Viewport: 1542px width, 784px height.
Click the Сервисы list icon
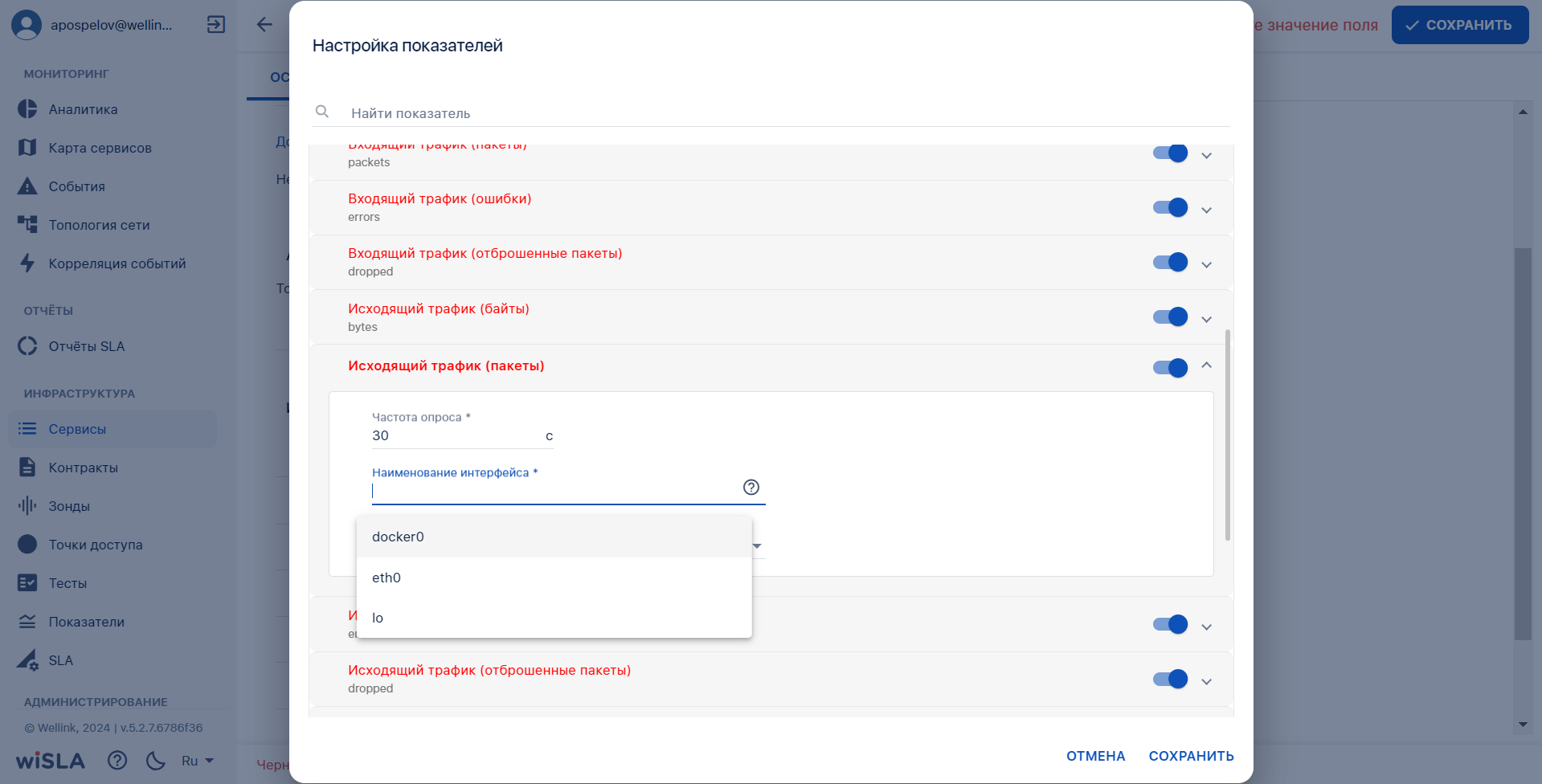click(27, 429)
